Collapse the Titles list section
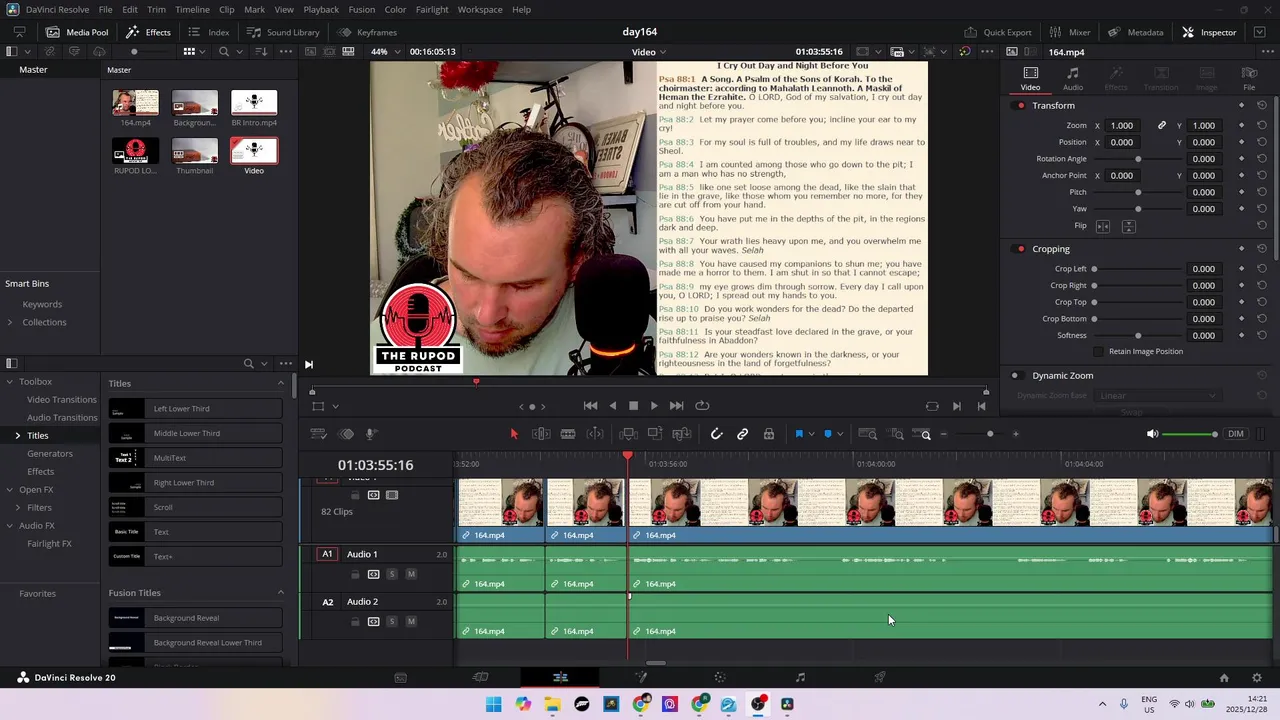 click(x=280, y=383)
